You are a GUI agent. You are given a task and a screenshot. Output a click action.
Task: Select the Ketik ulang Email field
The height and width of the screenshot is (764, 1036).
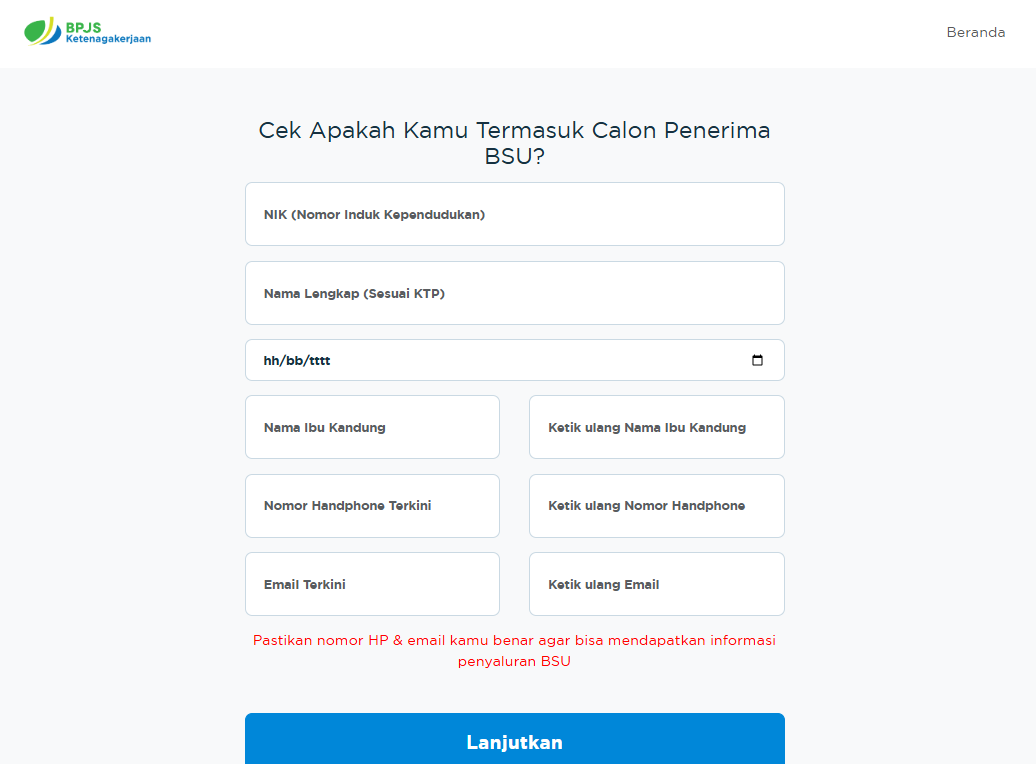click(x=656, y=583)
